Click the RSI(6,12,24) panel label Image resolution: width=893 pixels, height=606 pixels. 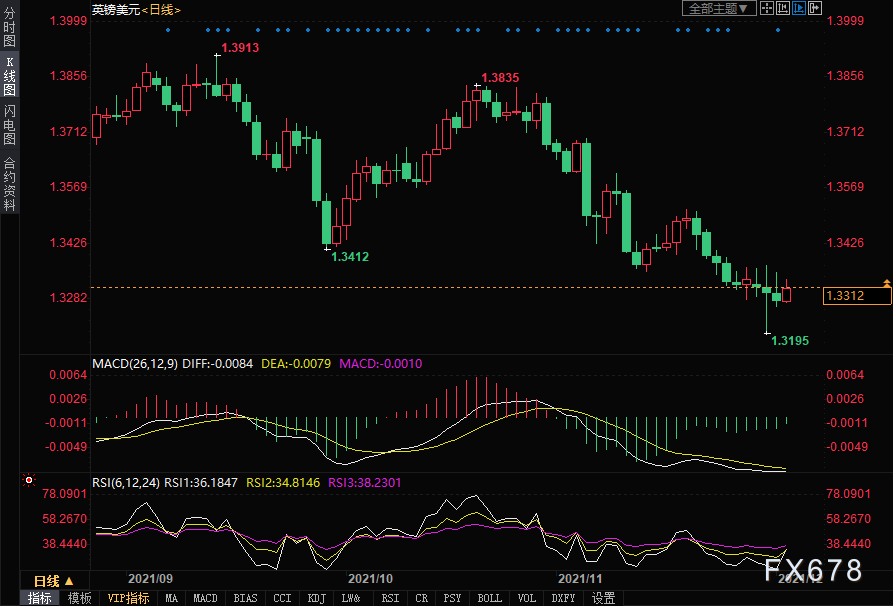click(x=126, y=482)
